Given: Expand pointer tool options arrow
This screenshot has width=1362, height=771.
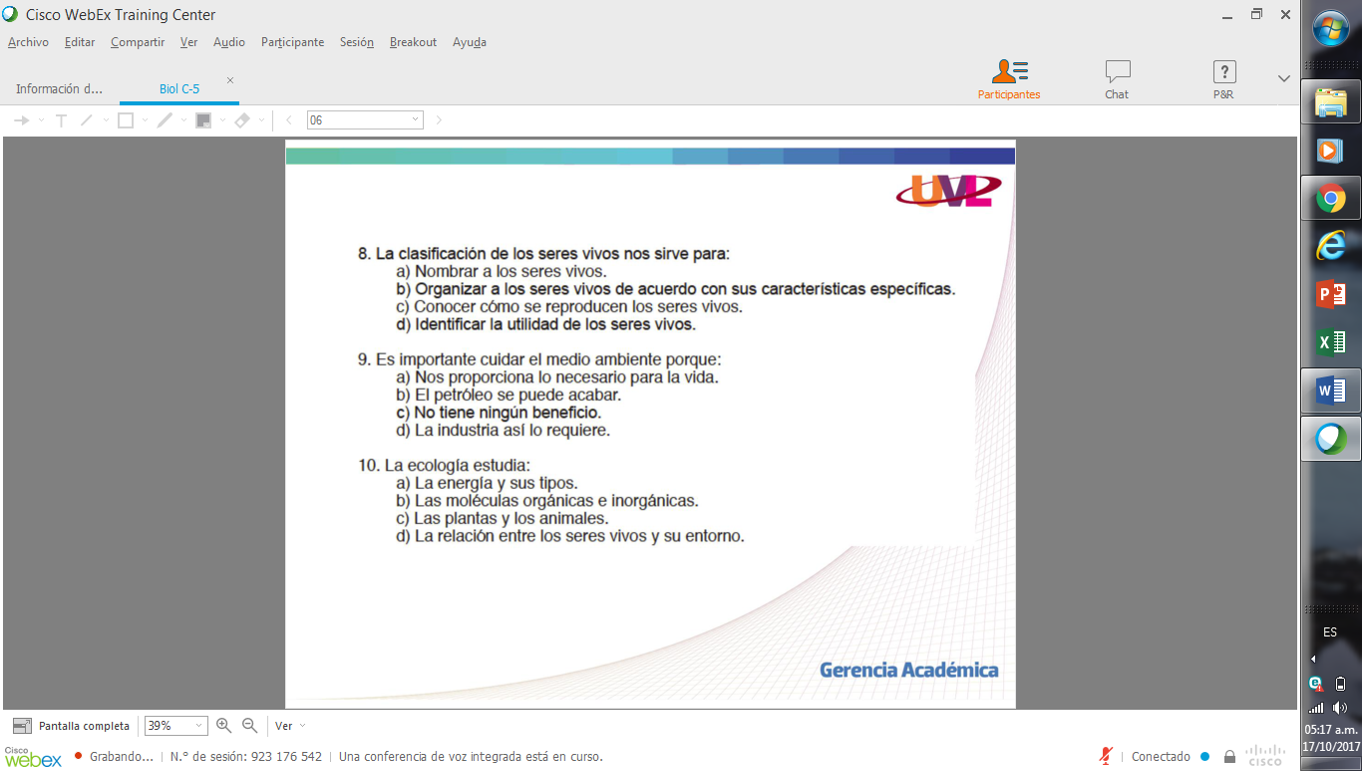Looking at the screenshot, I should [x=41, y=120].
